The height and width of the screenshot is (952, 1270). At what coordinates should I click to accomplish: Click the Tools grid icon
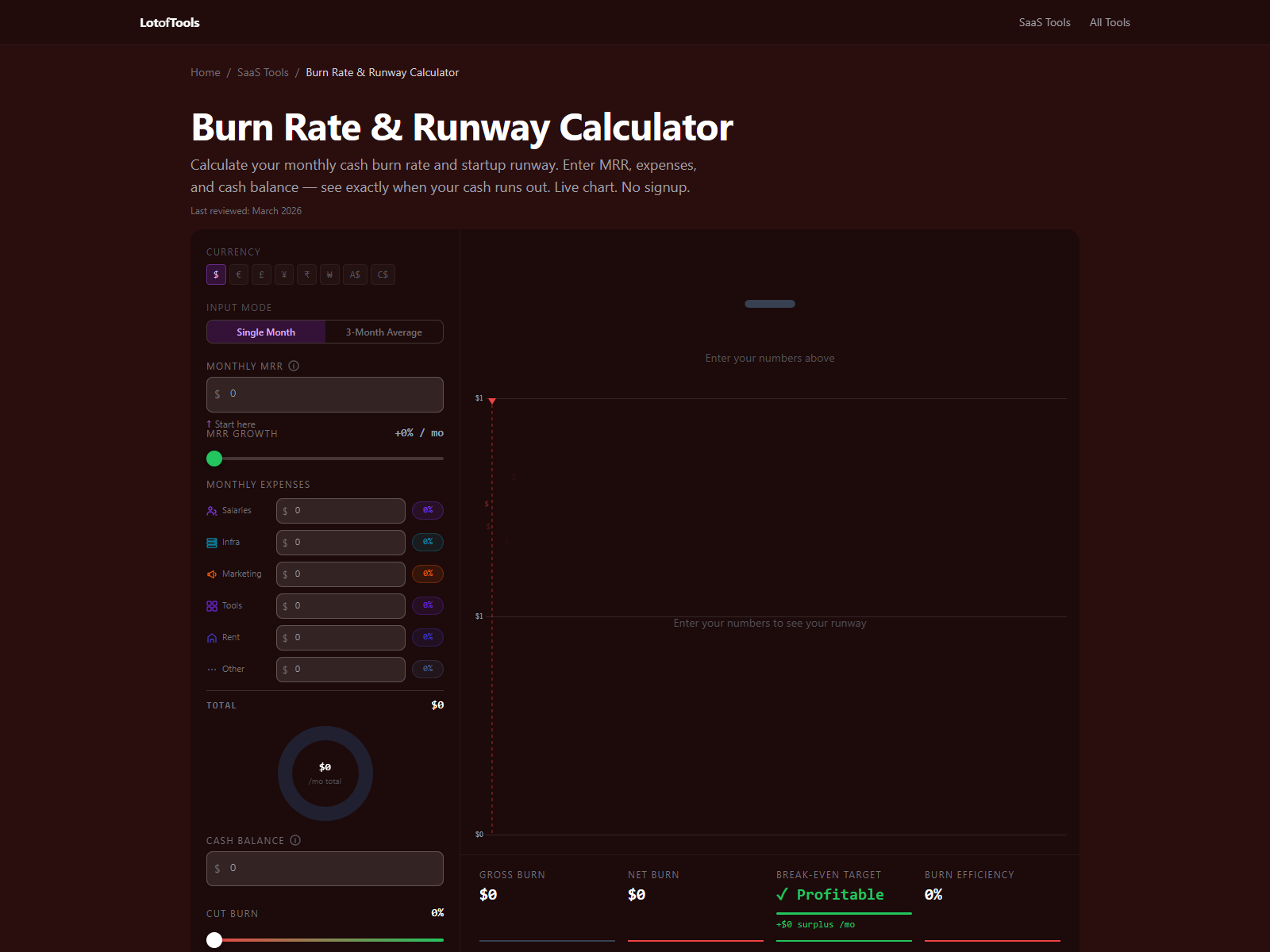pos(212,606)
